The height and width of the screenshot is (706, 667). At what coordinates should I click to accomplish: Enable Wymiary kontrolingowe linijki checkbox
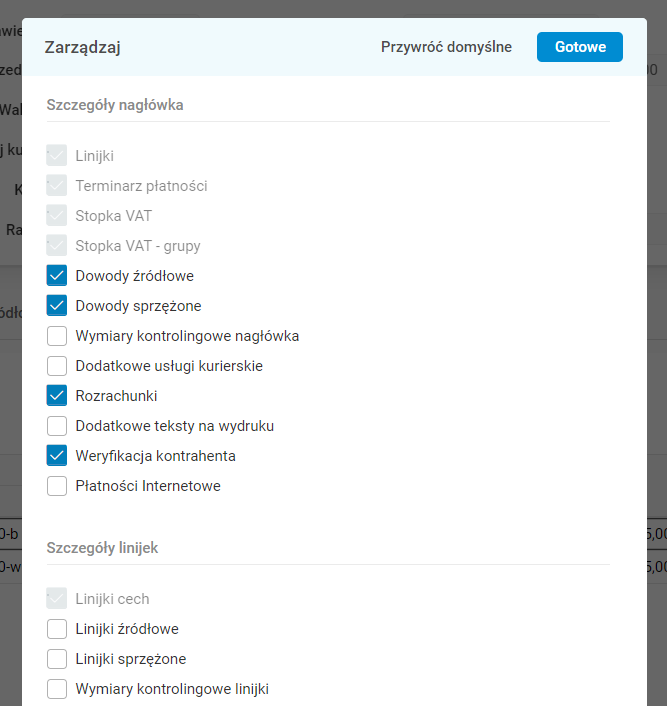57,689
